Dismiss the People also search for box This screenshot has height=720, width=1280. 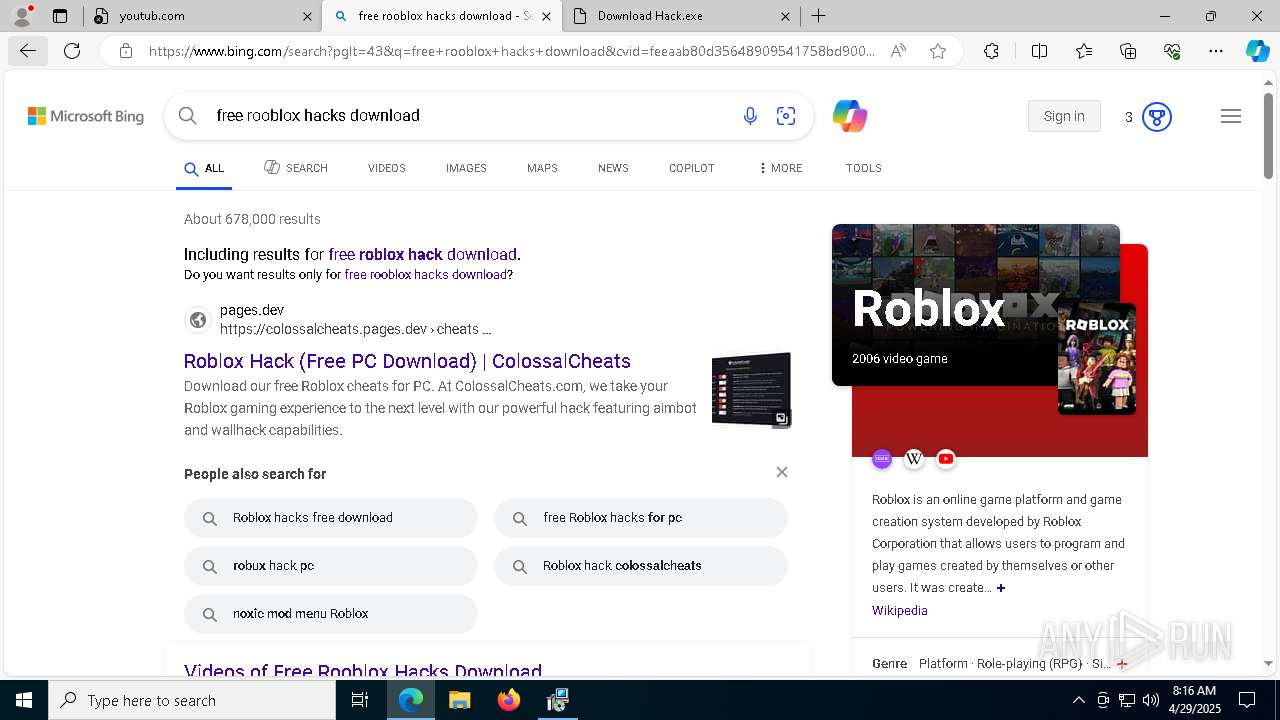click(782, 472)
